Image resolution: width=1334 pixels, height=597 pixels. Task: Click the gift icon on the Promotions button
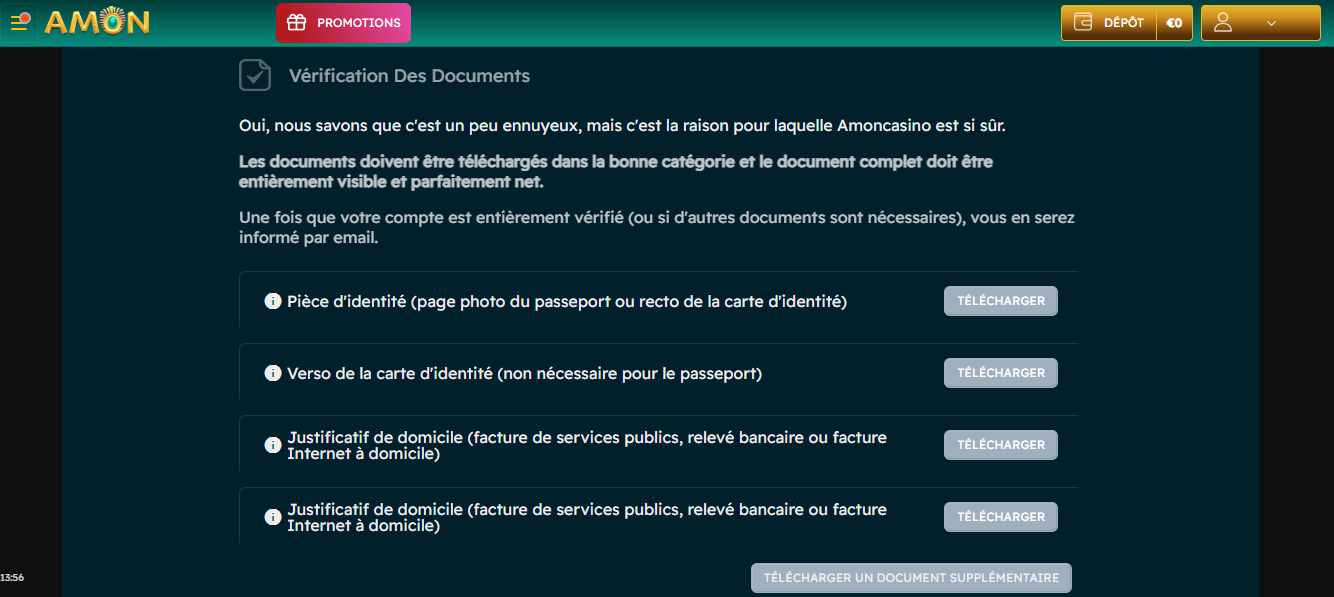pyautogui.click(x=296, y=23)
